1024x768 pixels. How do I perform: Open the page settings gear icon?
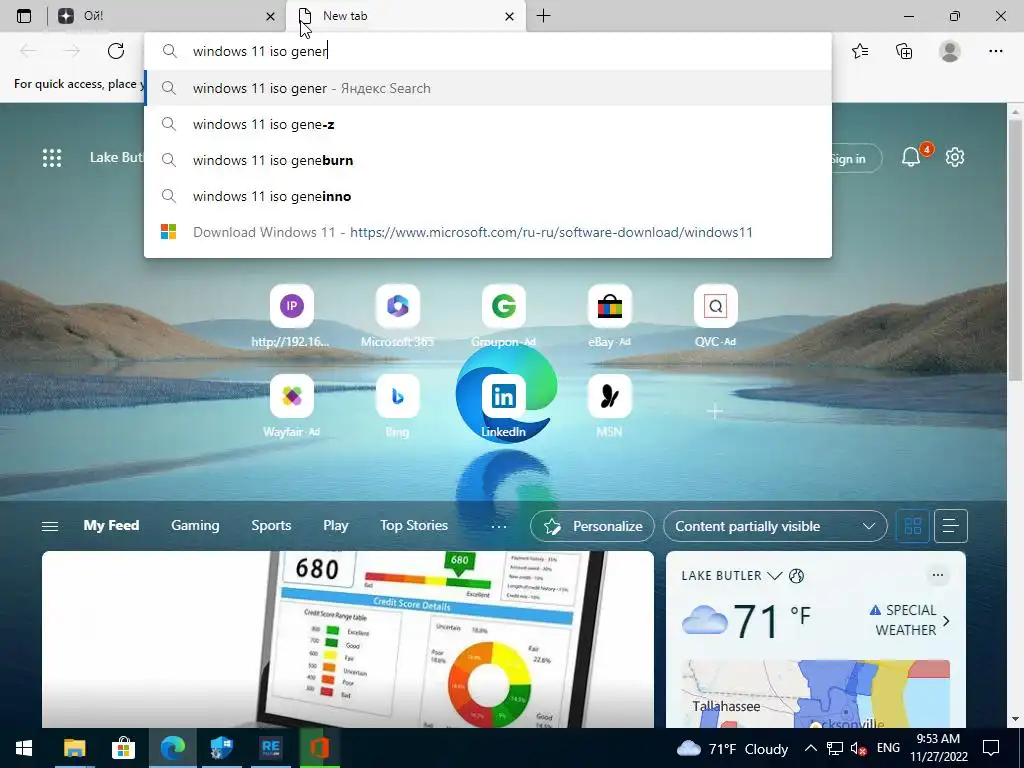click(x=955, y=157)
